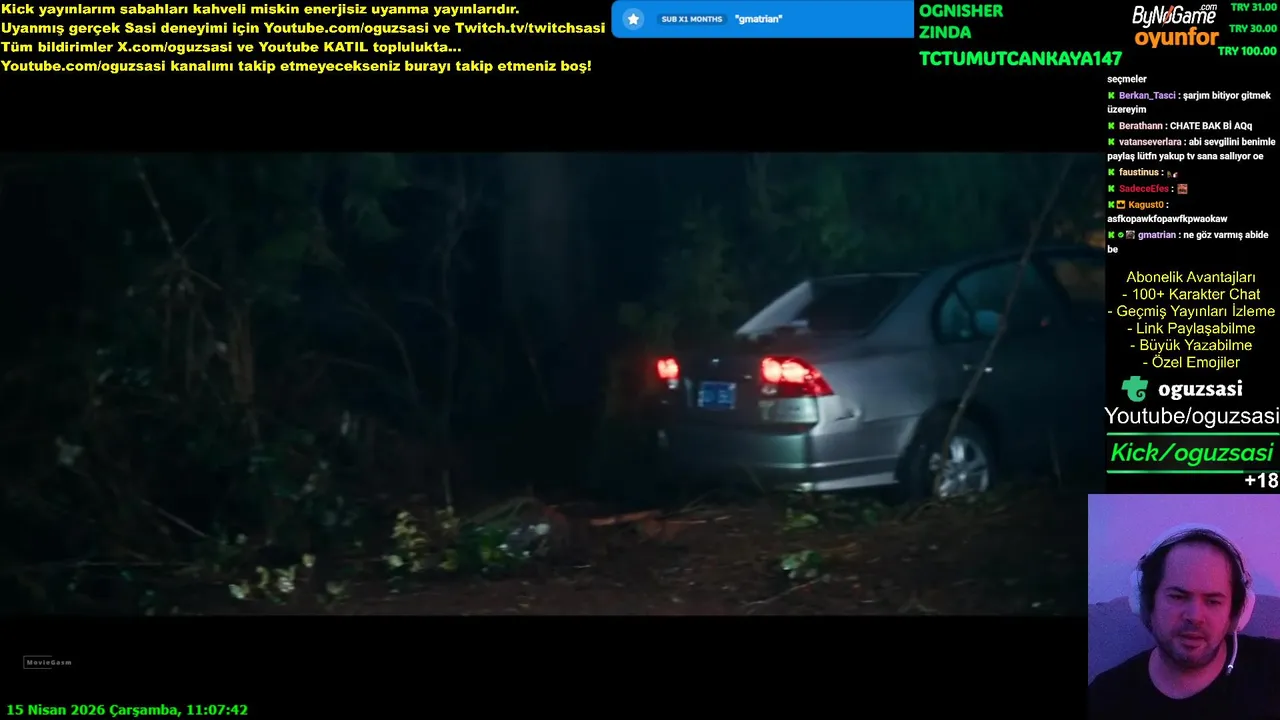Click the yellow line starting "Kick yayınlarım sabahları"
This screenshot has width=1280, height=720.
pyautogui.click(x=260, y=9)
